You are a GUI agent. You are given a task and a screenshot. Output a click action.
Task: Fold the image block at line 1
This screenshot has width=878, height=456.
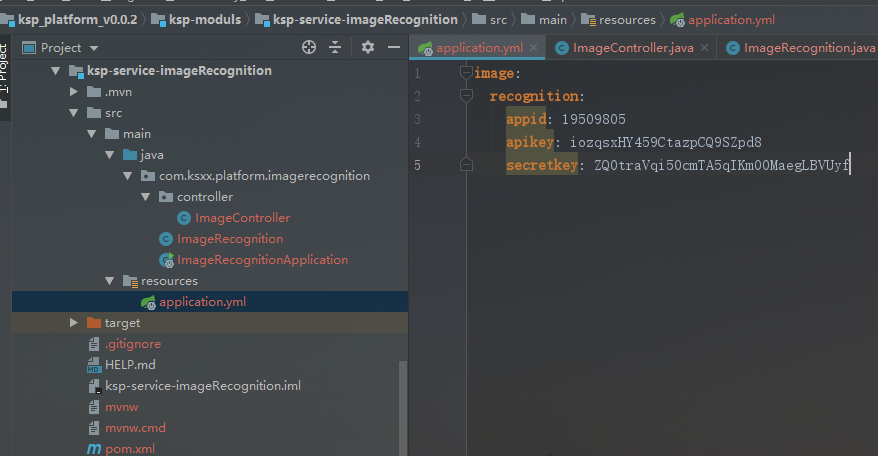(466, 73)
